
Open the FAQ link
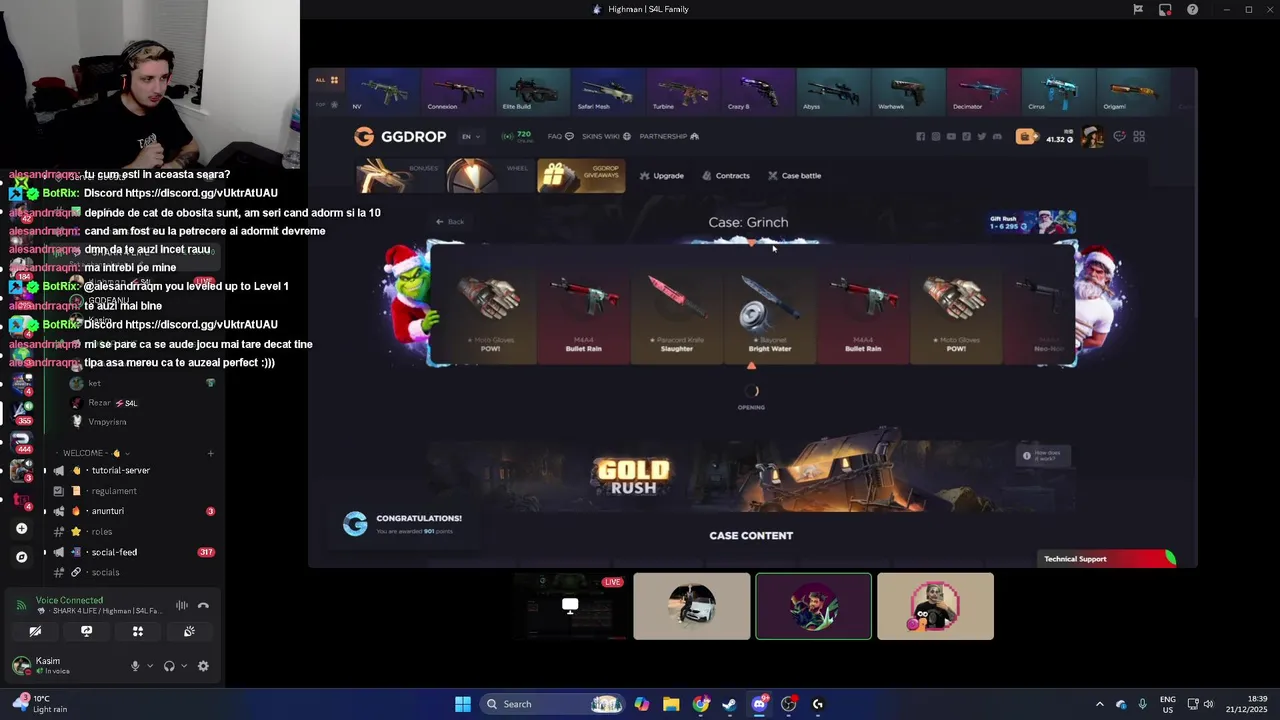tap(560, 136)
